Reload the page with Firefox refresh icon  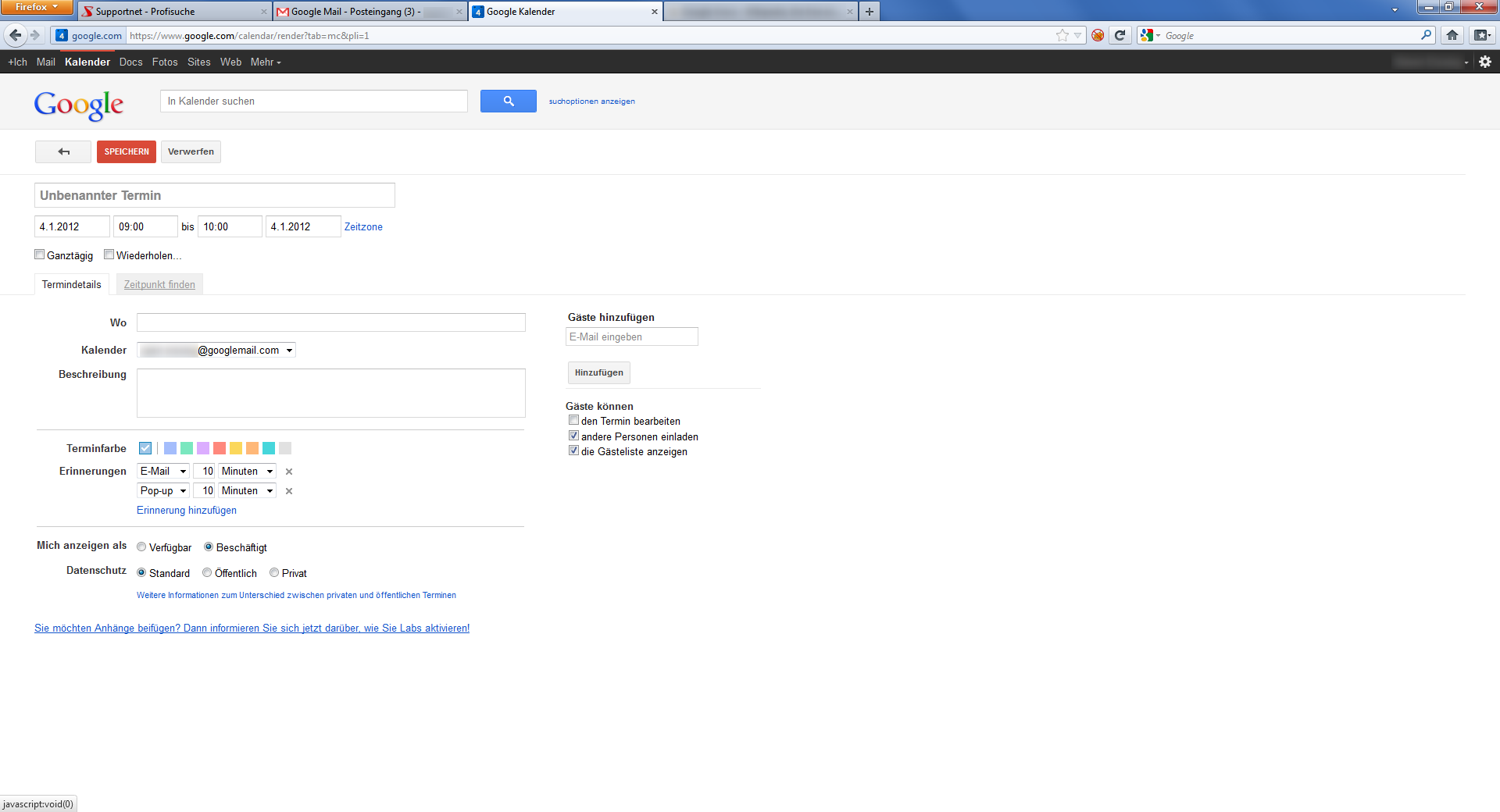pos(1120,35)
